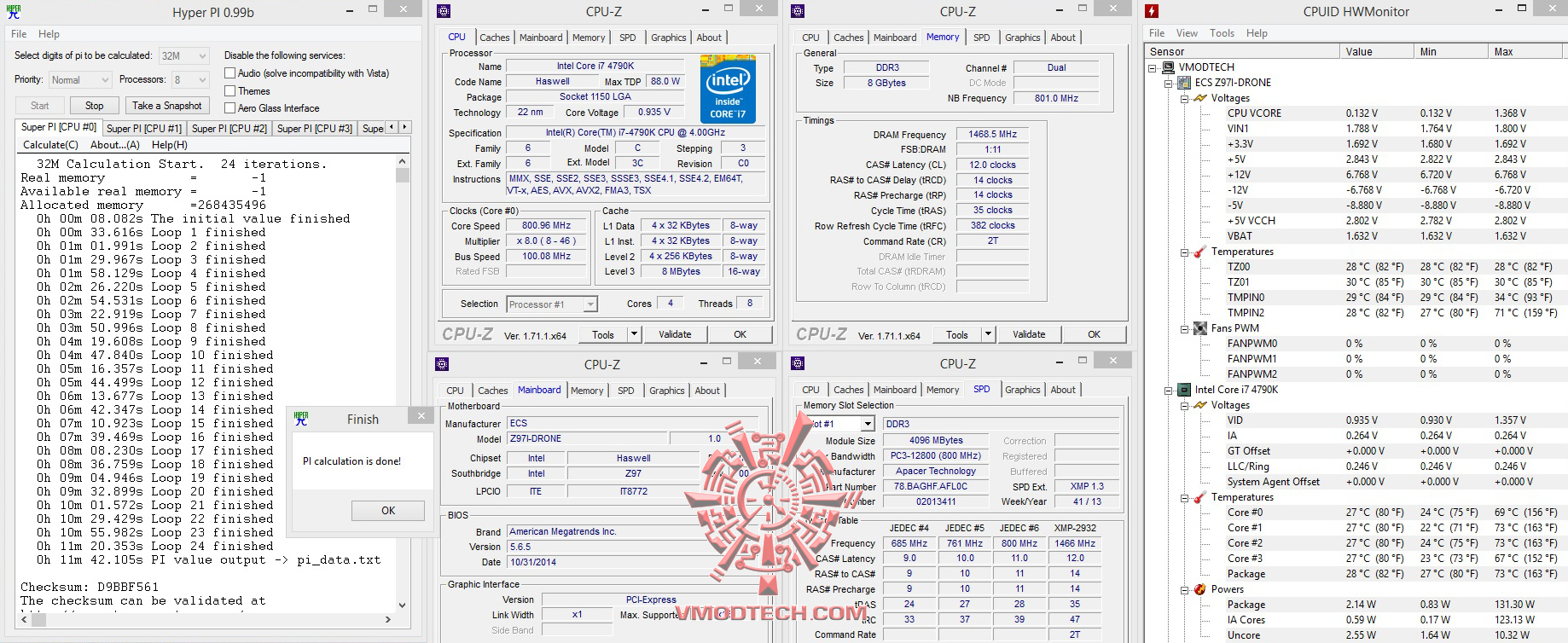Select the VMODTECH computer icon in HWMonitor
1568x643 pixels.
(x=1168, y=67)
